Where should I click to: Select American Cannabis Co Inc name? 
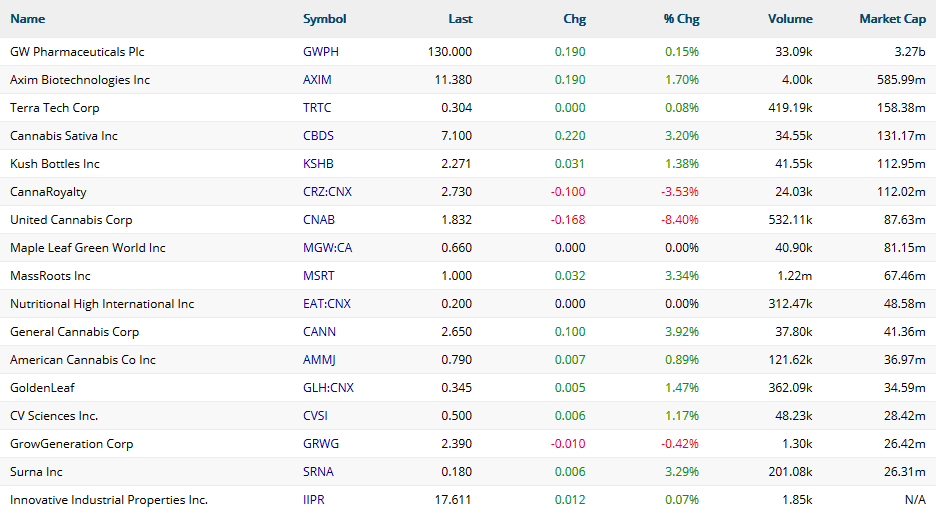(83, 361)
